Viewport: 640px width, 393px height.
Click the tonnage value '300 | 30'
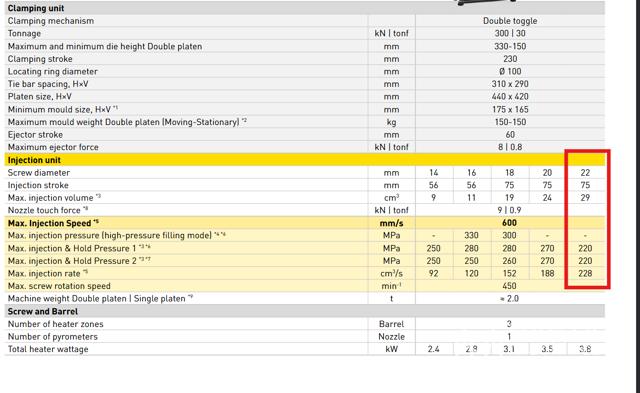pos(510,33)
